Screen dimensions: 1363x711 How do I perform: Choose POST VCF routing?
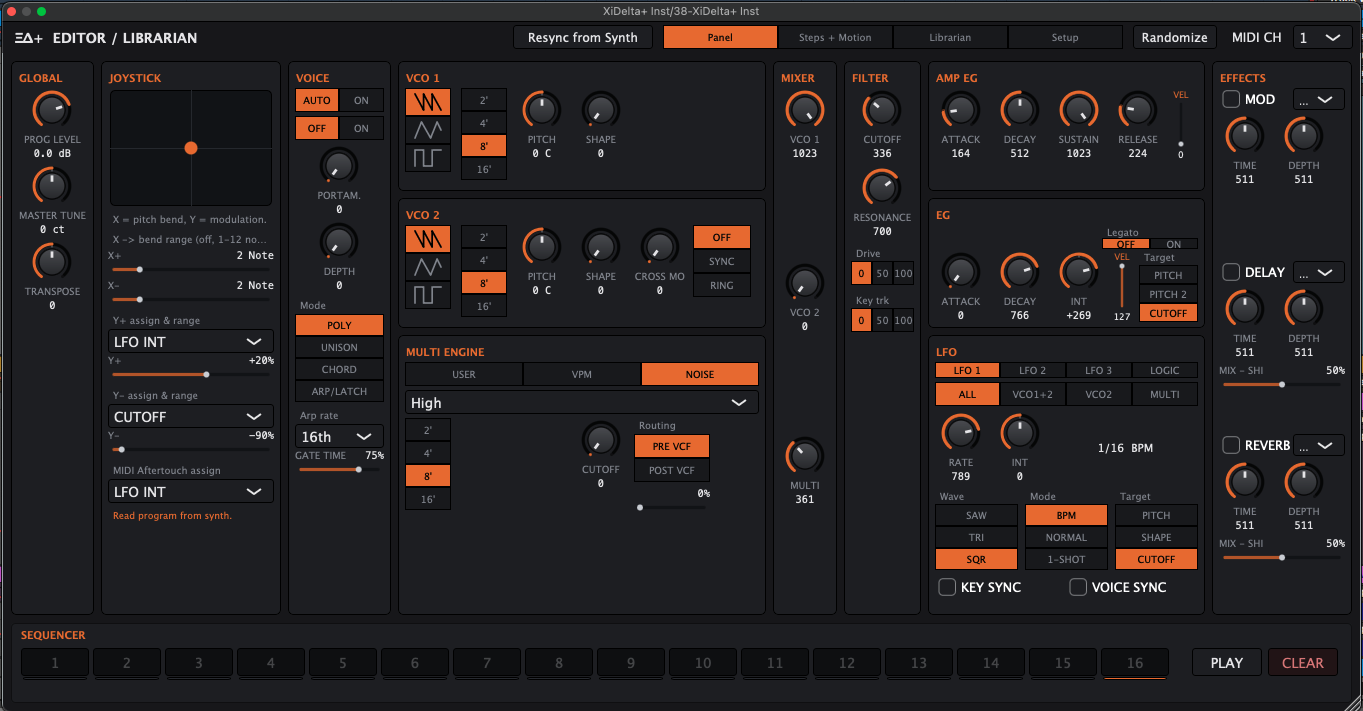point(673,470)
